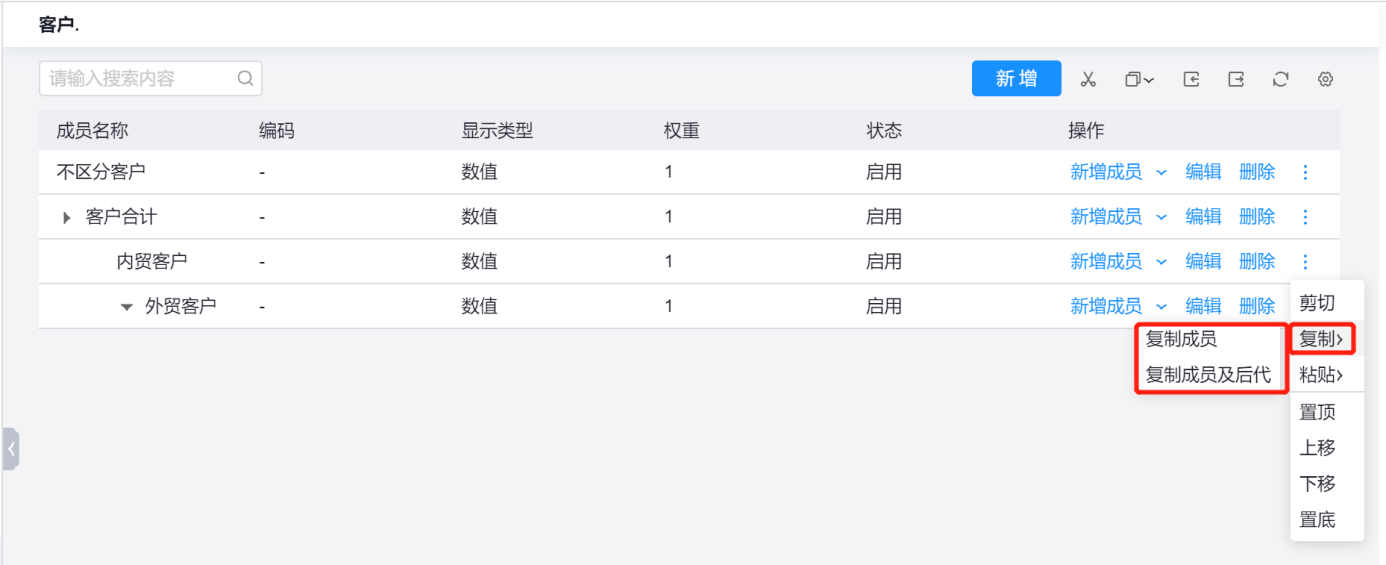1386x565 pixels.
Task: Choose 剪切 in the context menu
Action: 1317,303
